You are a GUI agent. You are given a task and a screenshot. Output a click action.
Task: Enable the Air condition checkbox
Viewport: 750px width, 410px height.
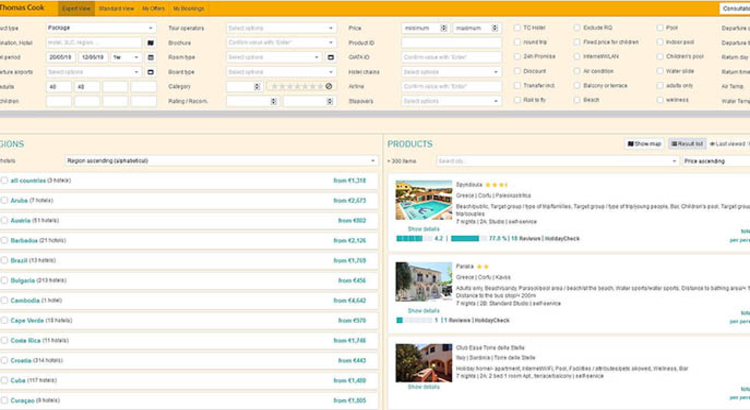click(x=577, y=71)
